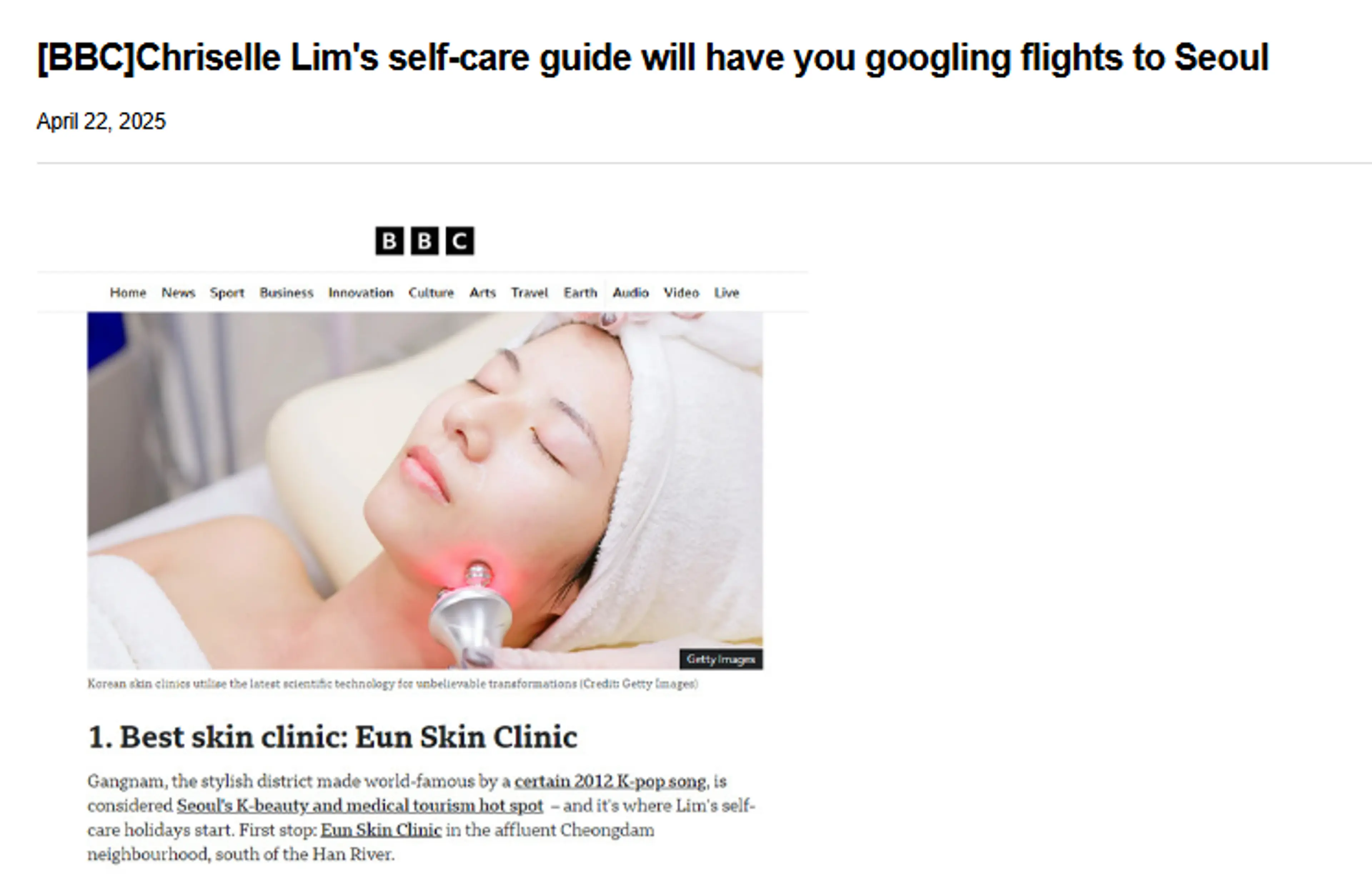Open the Video section
The height and width of the screenshot is (882, 1372).
681,293
